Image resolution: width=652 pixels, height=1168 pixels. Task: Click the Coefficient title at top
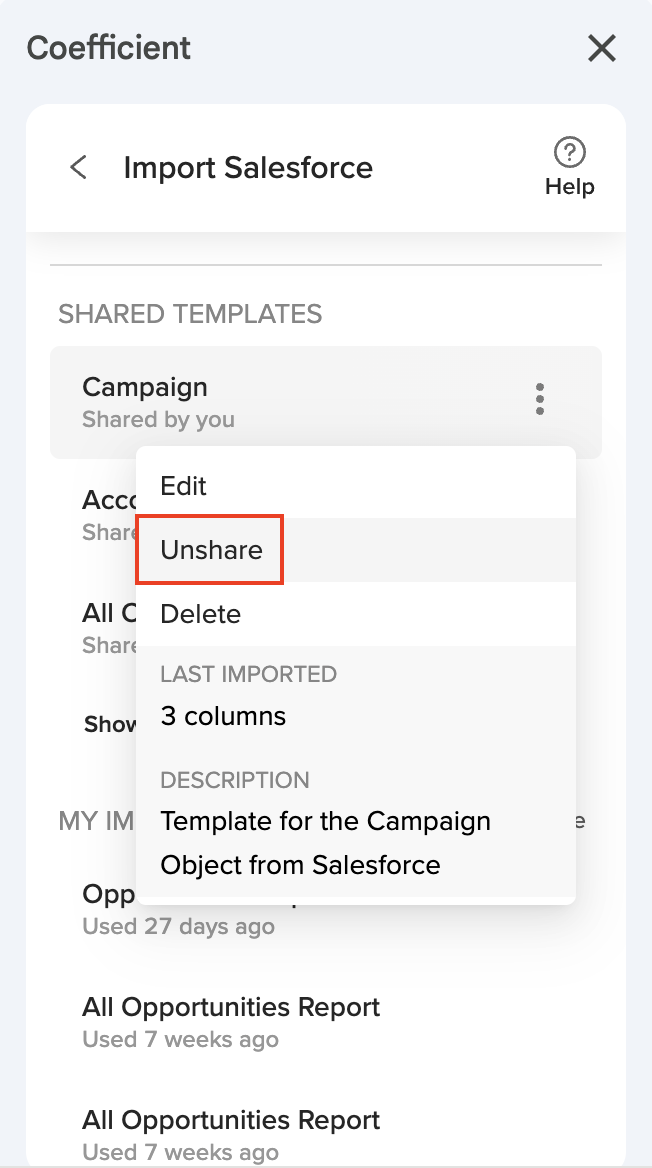[x=109, y=48]
